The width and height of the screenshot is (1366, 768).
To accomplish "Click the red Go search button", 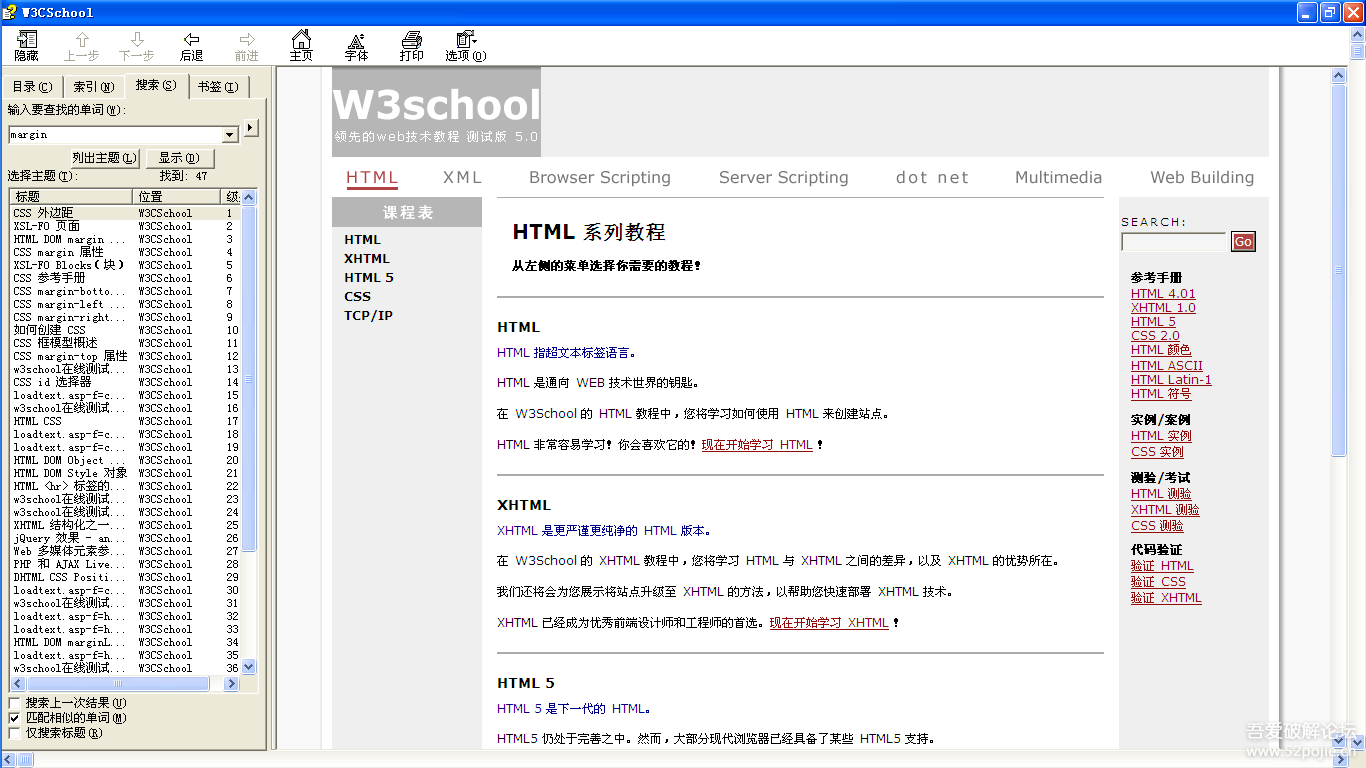I will (x=1243, y=242).
